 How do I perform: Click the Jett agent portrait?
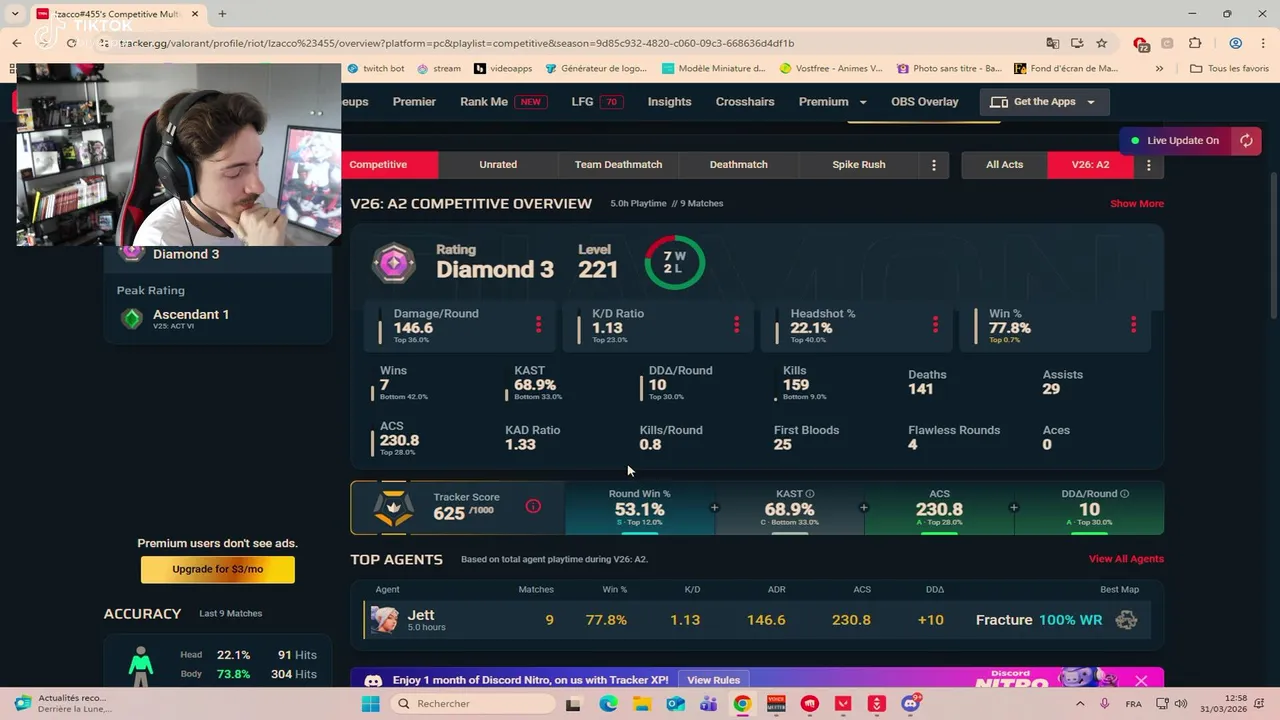coord(385,620)
